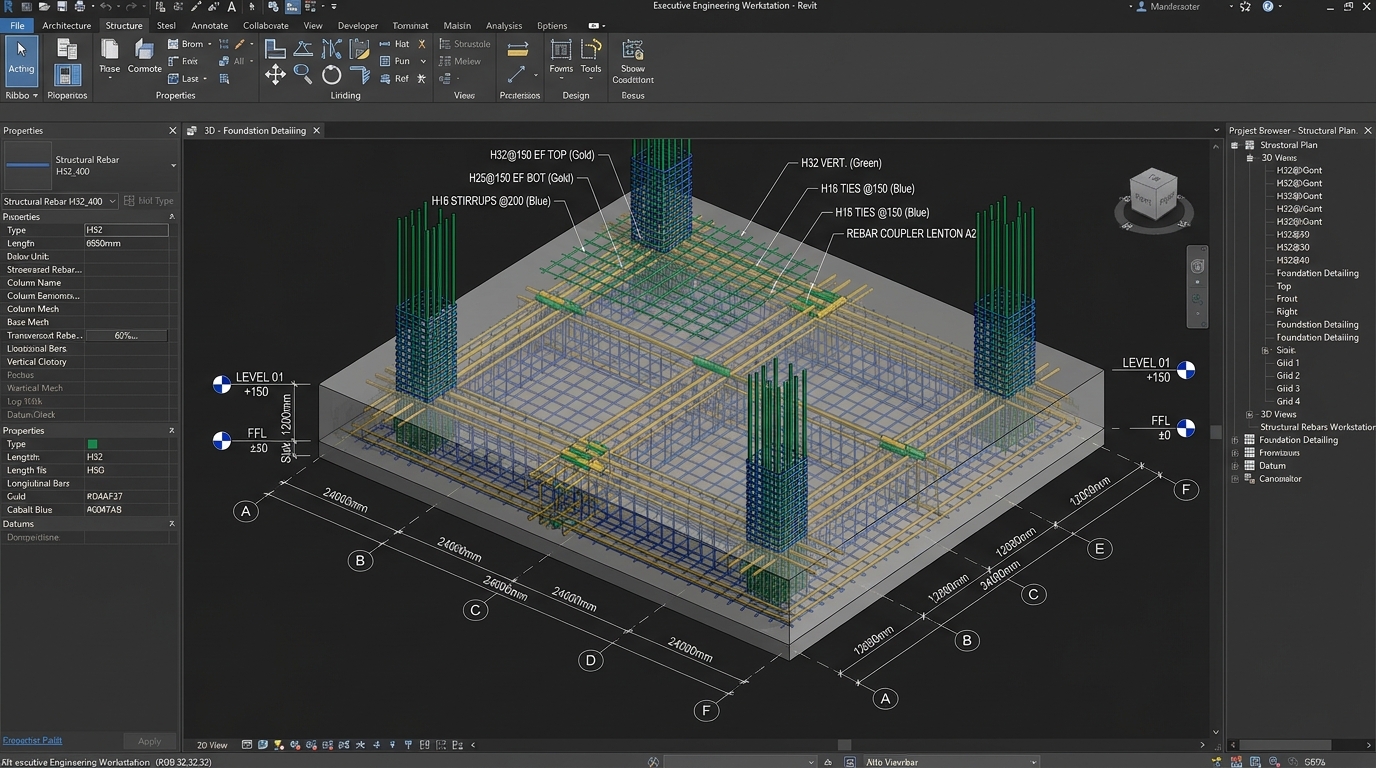1376x768 pixels.
Task: Open the File tab
Action: 17,26
